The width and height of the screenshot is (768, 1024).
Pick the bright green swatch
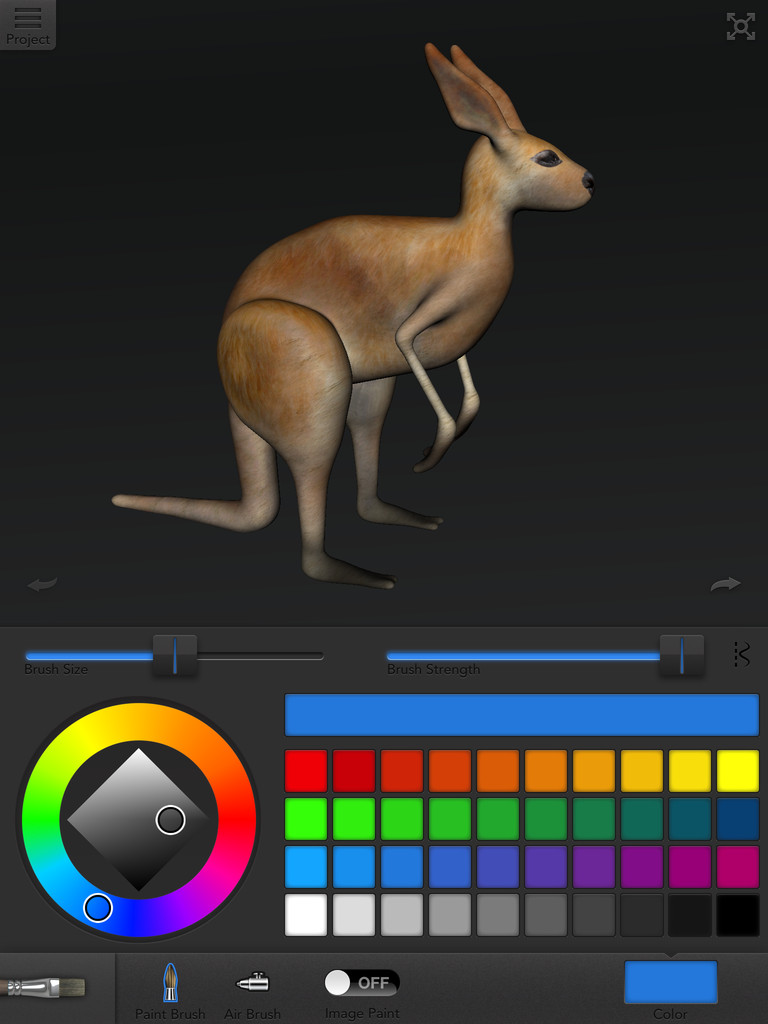click(x=306, y=819)
